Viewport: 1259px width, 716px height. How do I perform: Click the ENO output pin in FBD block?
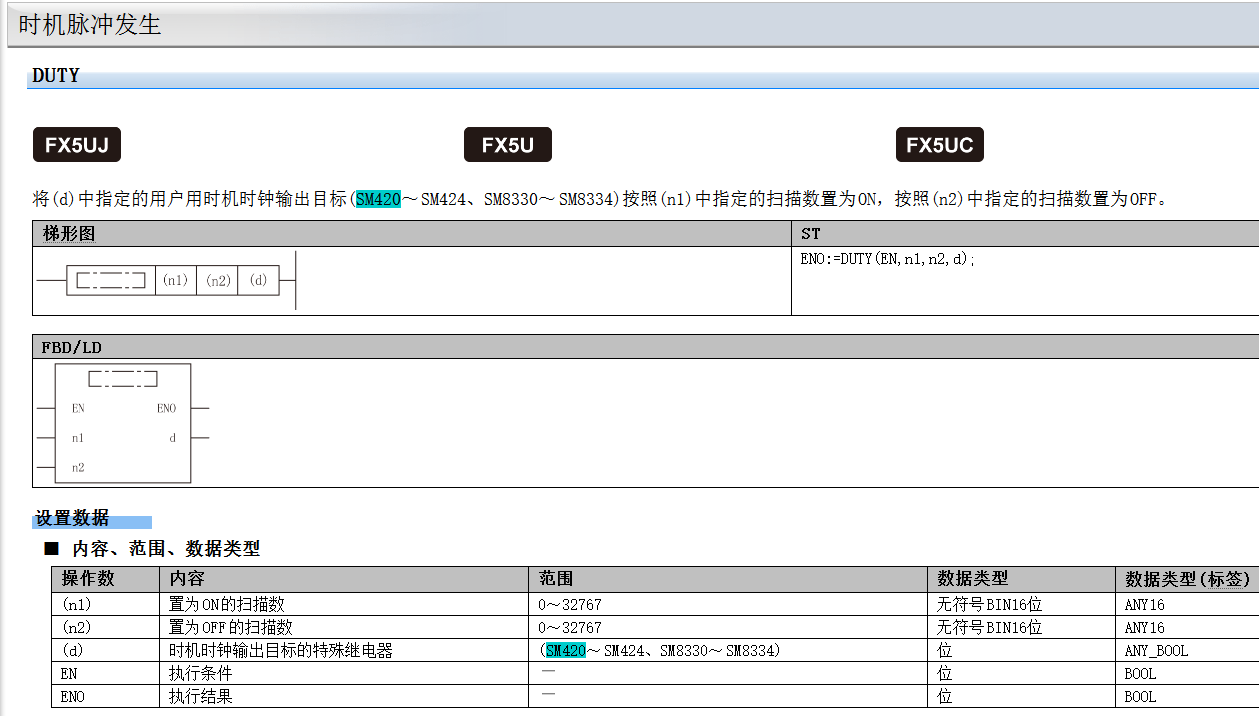[x=166, y=408]
